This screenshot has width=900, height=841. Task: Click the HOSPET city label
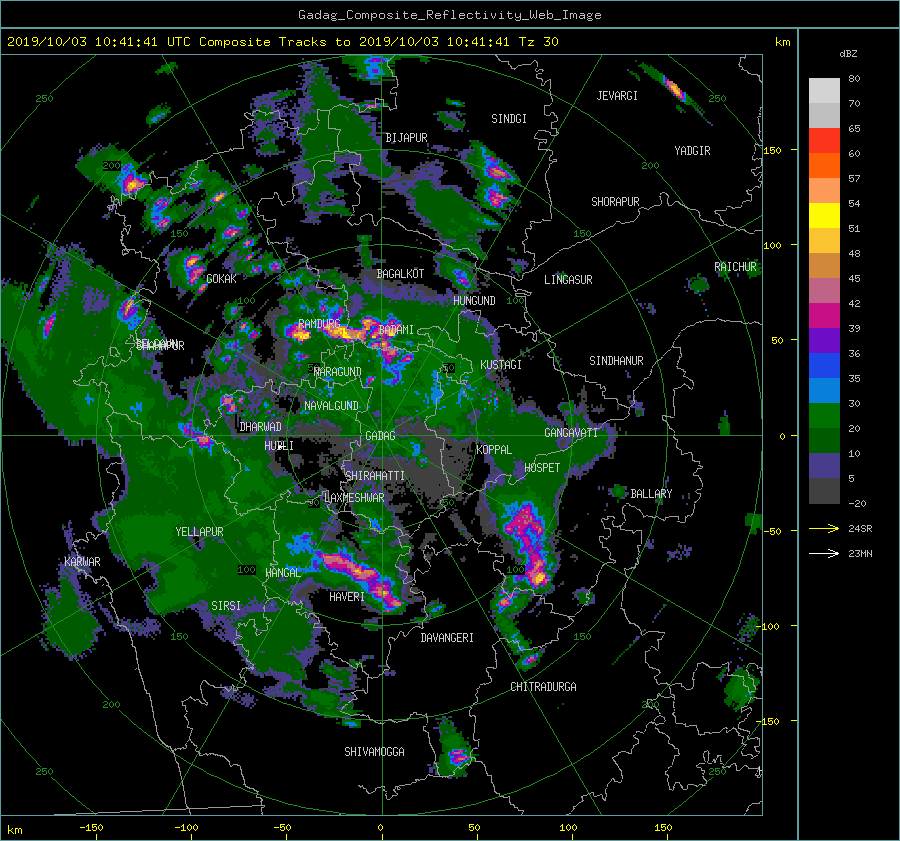coord(542,468)
